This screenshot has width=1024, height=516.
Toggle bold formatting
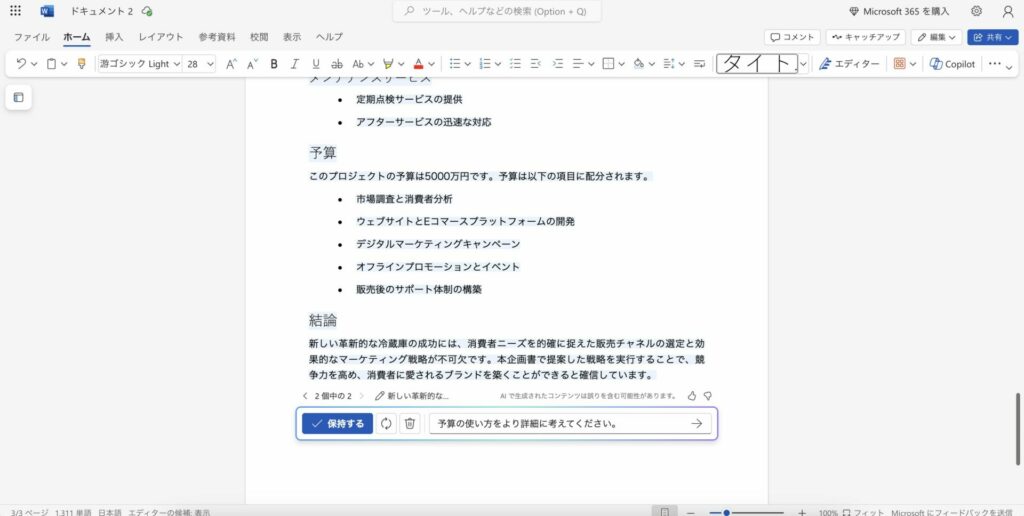(274, 63)
